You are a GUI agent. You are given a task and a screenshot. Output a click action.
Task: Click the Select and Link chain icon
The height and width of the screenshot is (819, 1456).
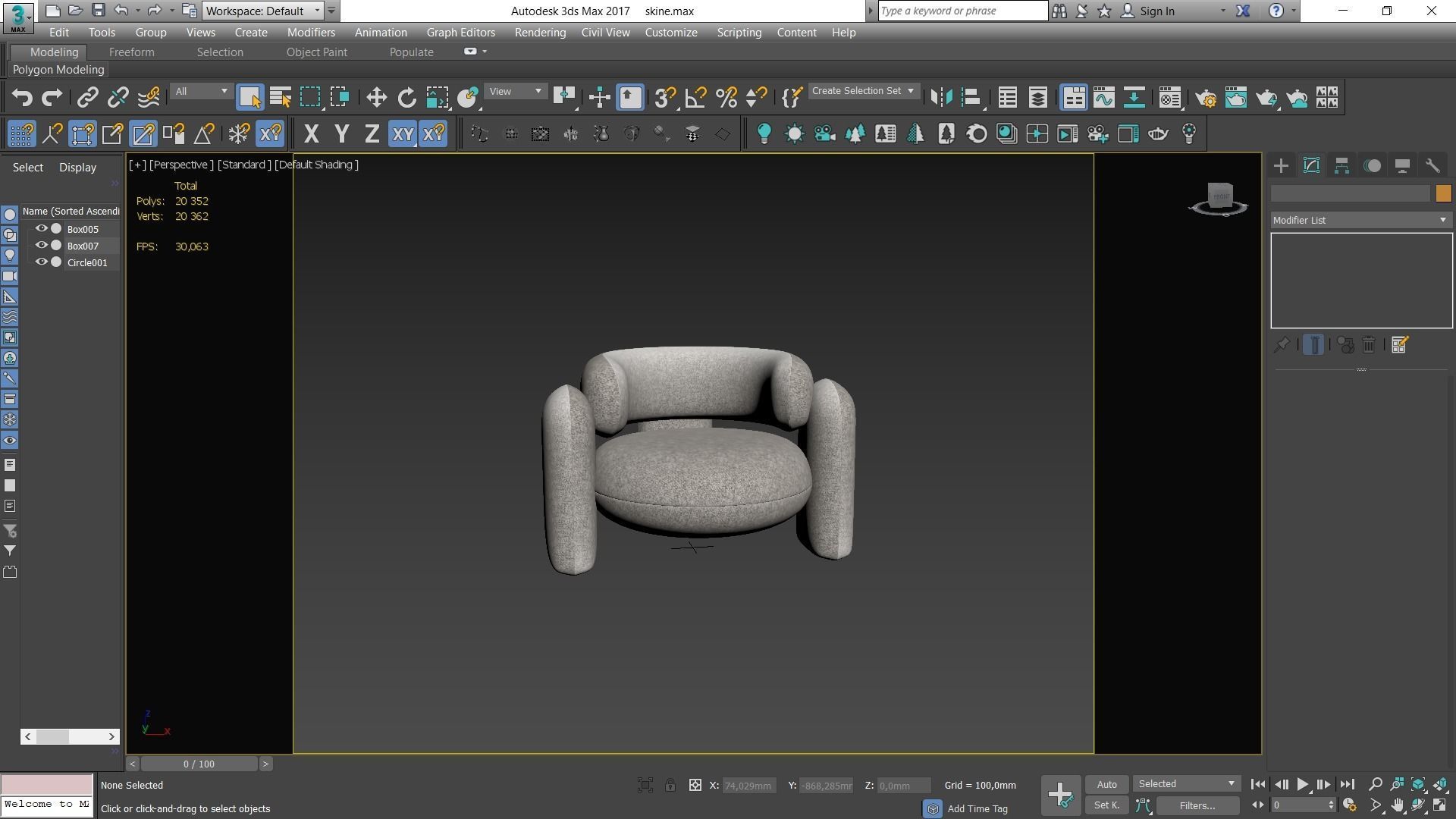pyautogui.click(x=87, y=97)
